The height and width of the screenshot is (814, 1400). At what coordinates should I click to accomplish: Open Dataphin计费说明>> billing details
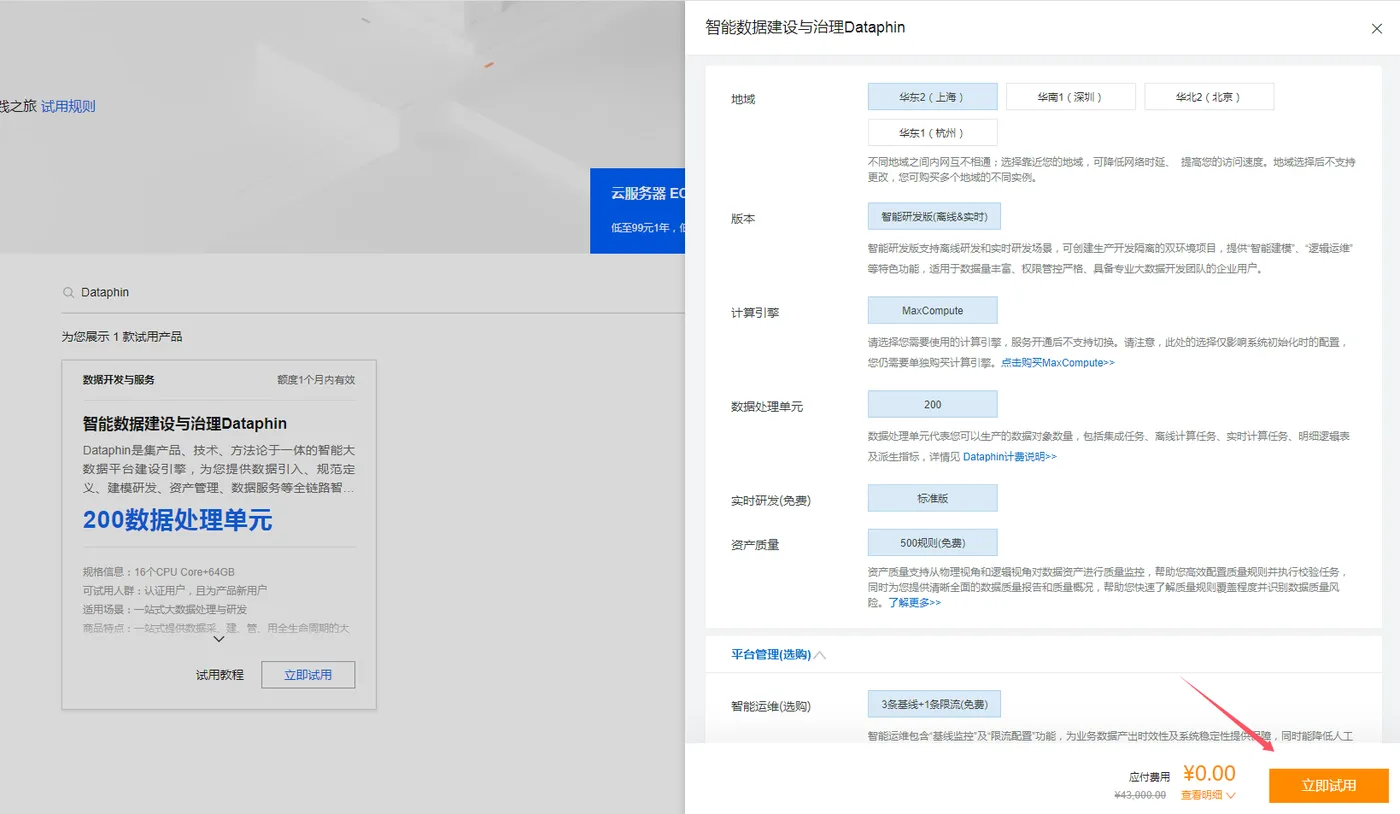point(1010,457)
